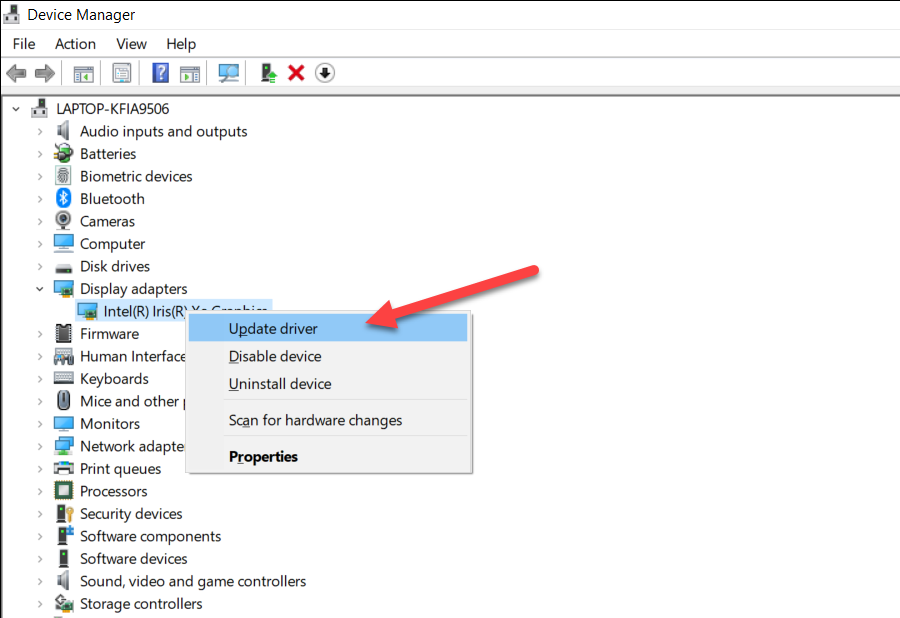Viewport: 900px width, 618px height.
Task: Click the Batteries category icon
Action: (x=63, y=153)
